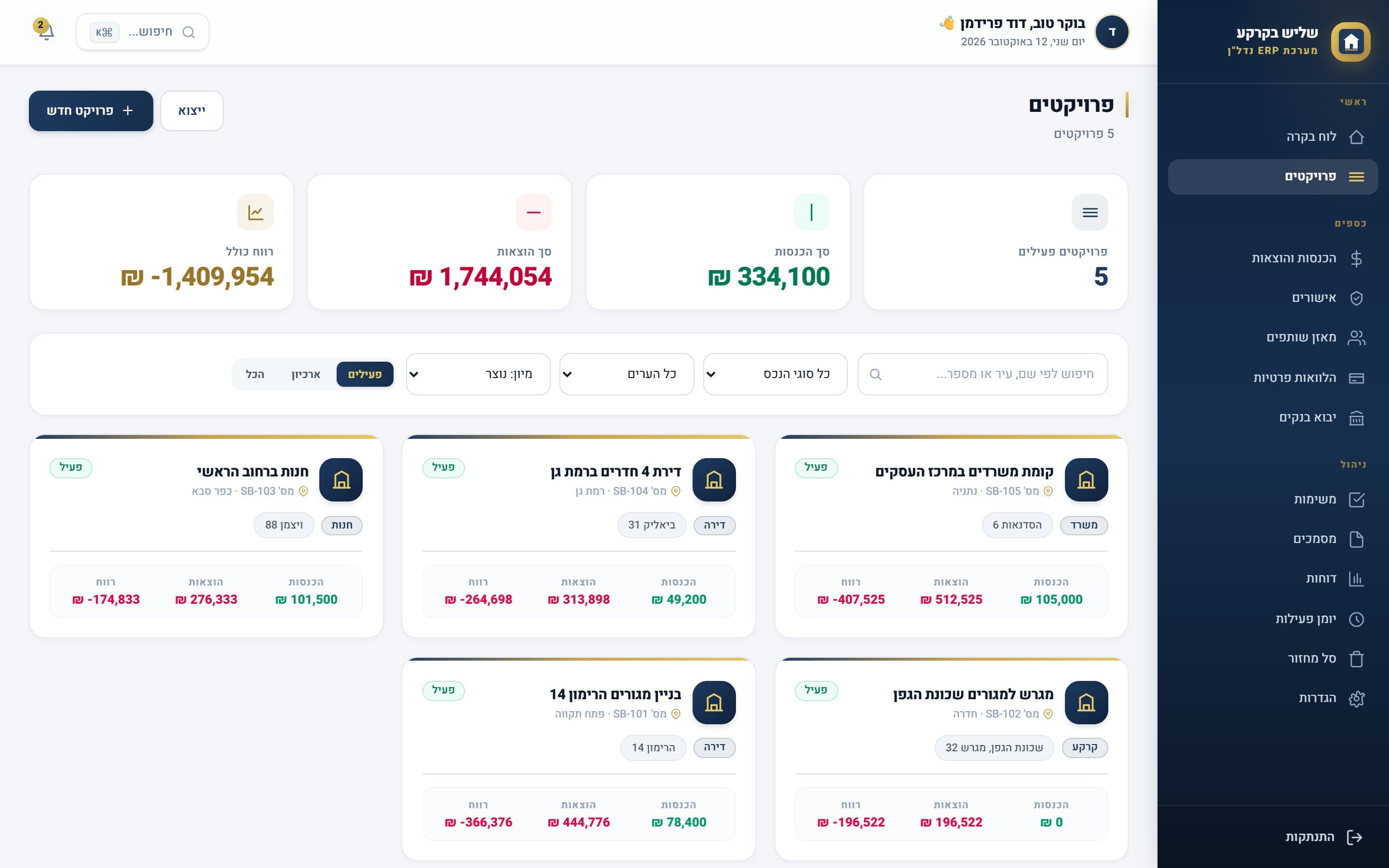Click the trash icon for סל מחזור
1389x868 pixels.
[x=1356, y=658]
